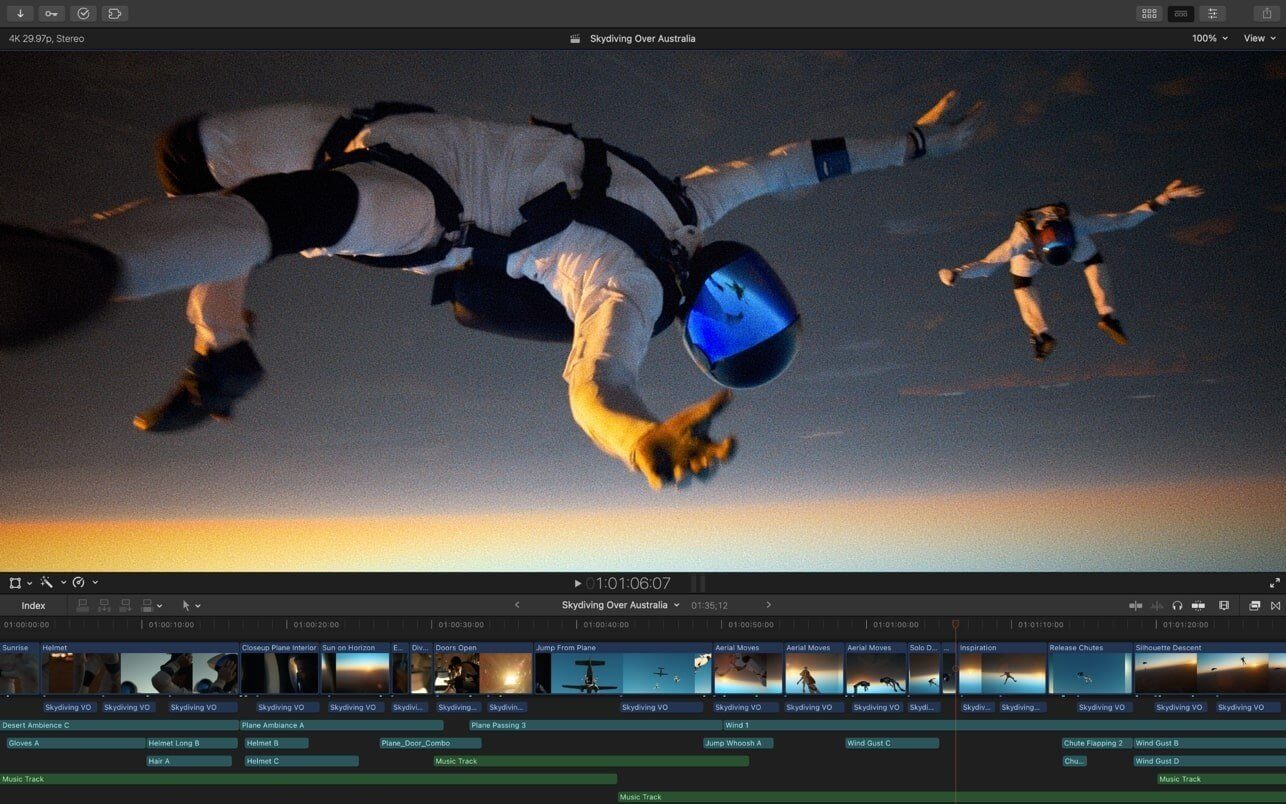Click the Share icon in the top right corner
Viewport: 1286px width, 804px height.
coord(1265,13)
